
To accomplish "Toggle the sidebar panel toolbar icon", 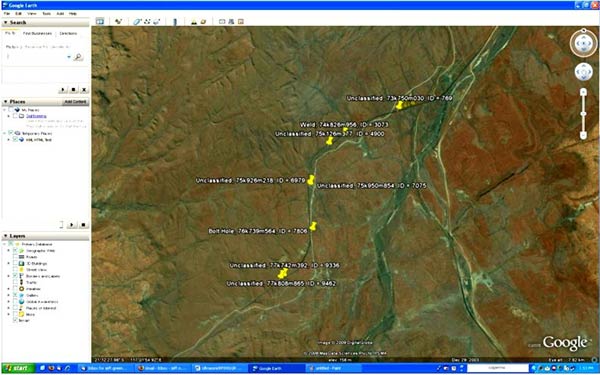I will coord(100,21).
